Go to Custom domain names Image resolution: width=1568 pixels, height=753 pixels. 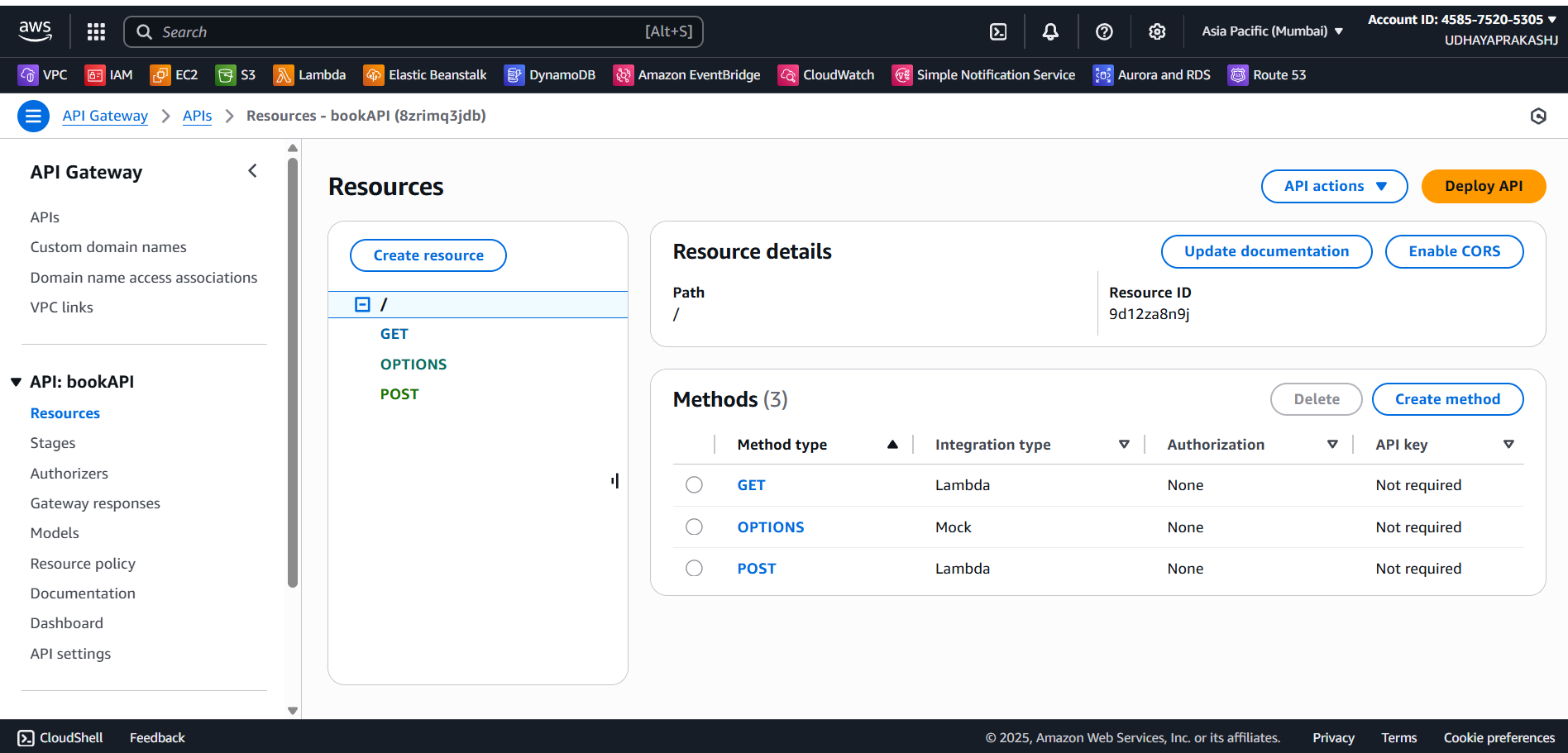tap(108, 247)
